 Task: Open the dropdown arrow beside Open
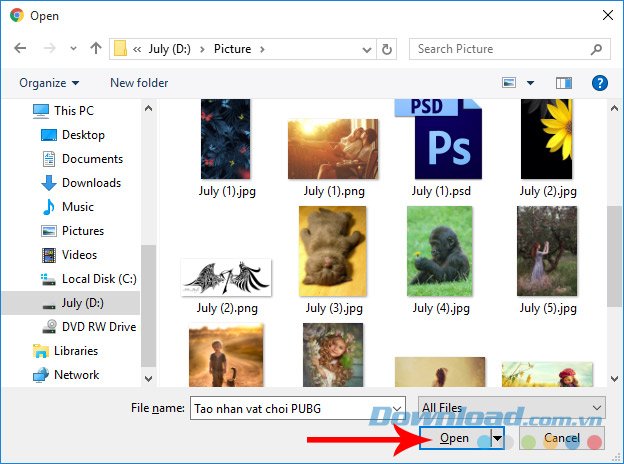point(497,438)
